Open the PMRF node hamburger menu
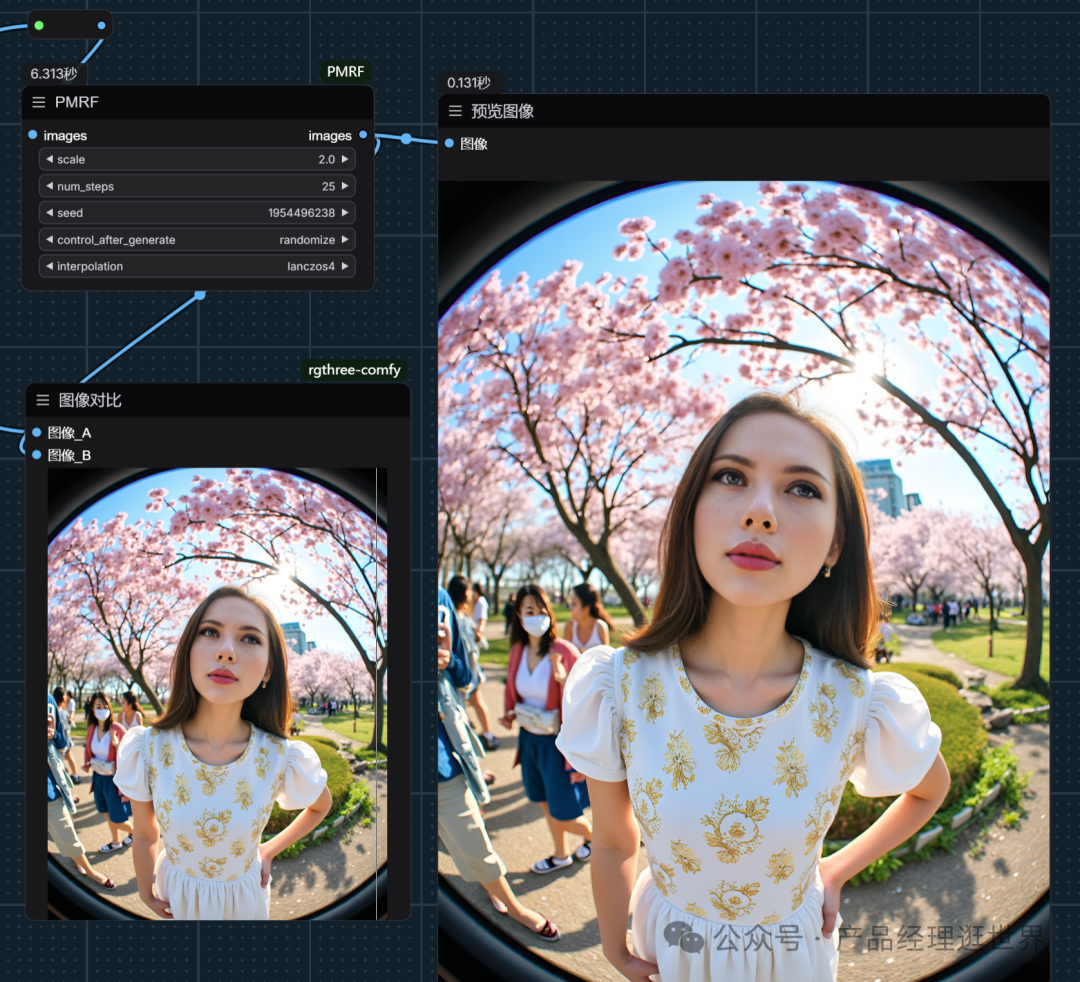The image size is (1080, 982). pos(39,103)
